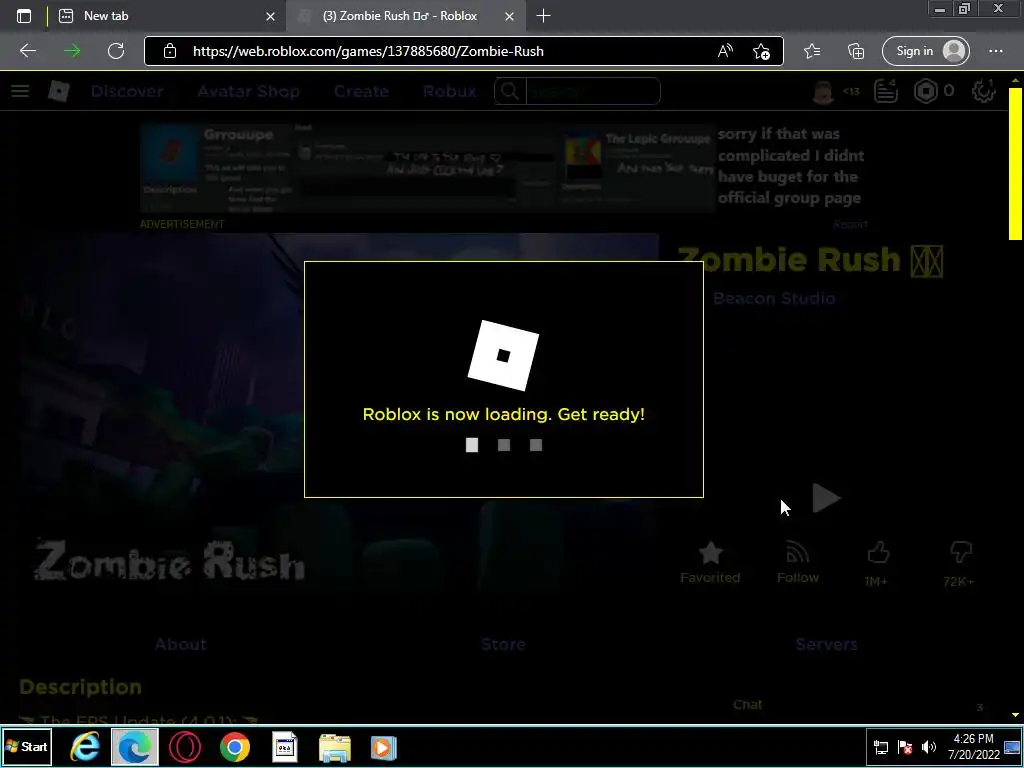Open Action Center flag tray icon

click(x=905, y=747)
